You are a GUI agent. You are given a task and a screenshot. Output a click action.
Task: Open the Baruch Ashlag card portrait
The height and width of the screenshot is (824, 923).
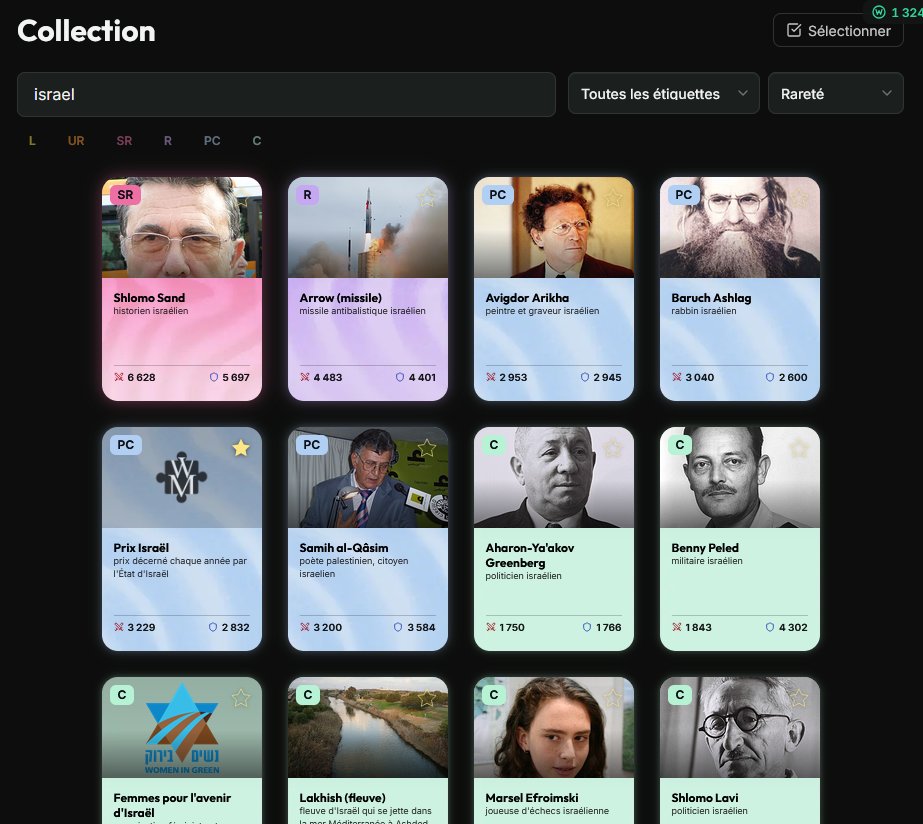pos(740,228)
